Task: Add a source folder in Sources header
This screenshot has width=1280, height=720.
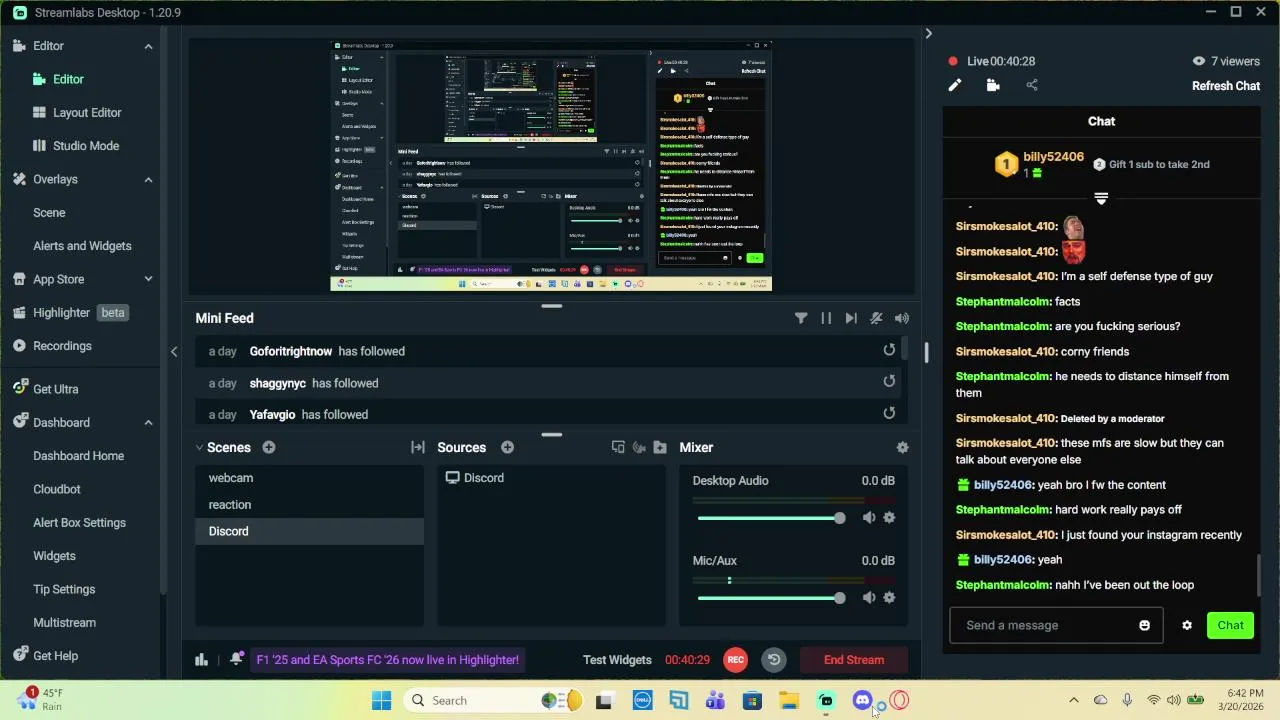Action: pyautogui.click(x=660, y=447)
